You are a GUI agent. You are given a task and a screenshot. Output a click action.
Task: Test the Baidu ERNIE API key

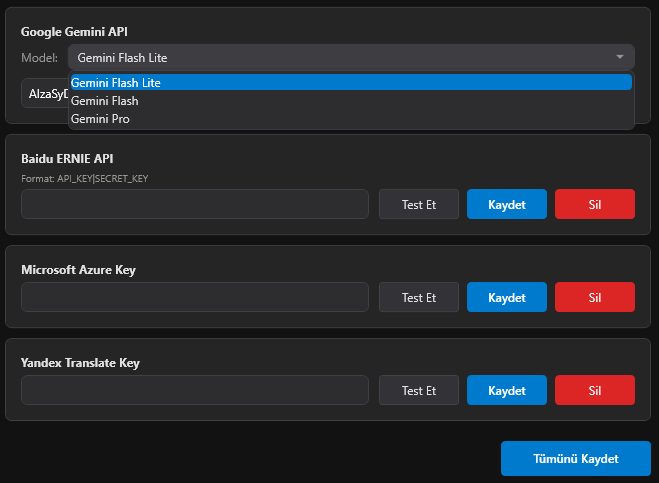pyautogui.click(x=419, y=204)
